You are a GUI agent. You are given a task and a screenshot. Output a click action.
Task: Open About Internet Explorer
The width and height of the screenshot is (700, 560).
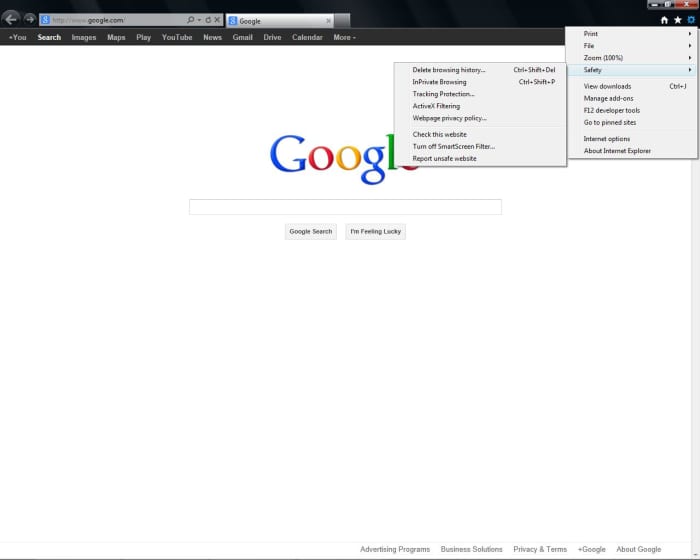click(632, 151)
